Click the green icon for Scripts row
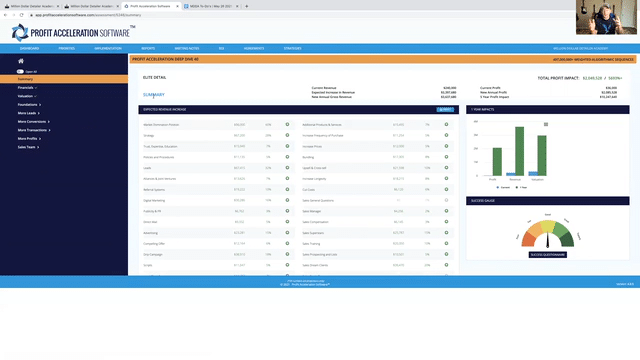Image resolution: width=640 pixels, height=360 pixels. [x=287, y=265]
